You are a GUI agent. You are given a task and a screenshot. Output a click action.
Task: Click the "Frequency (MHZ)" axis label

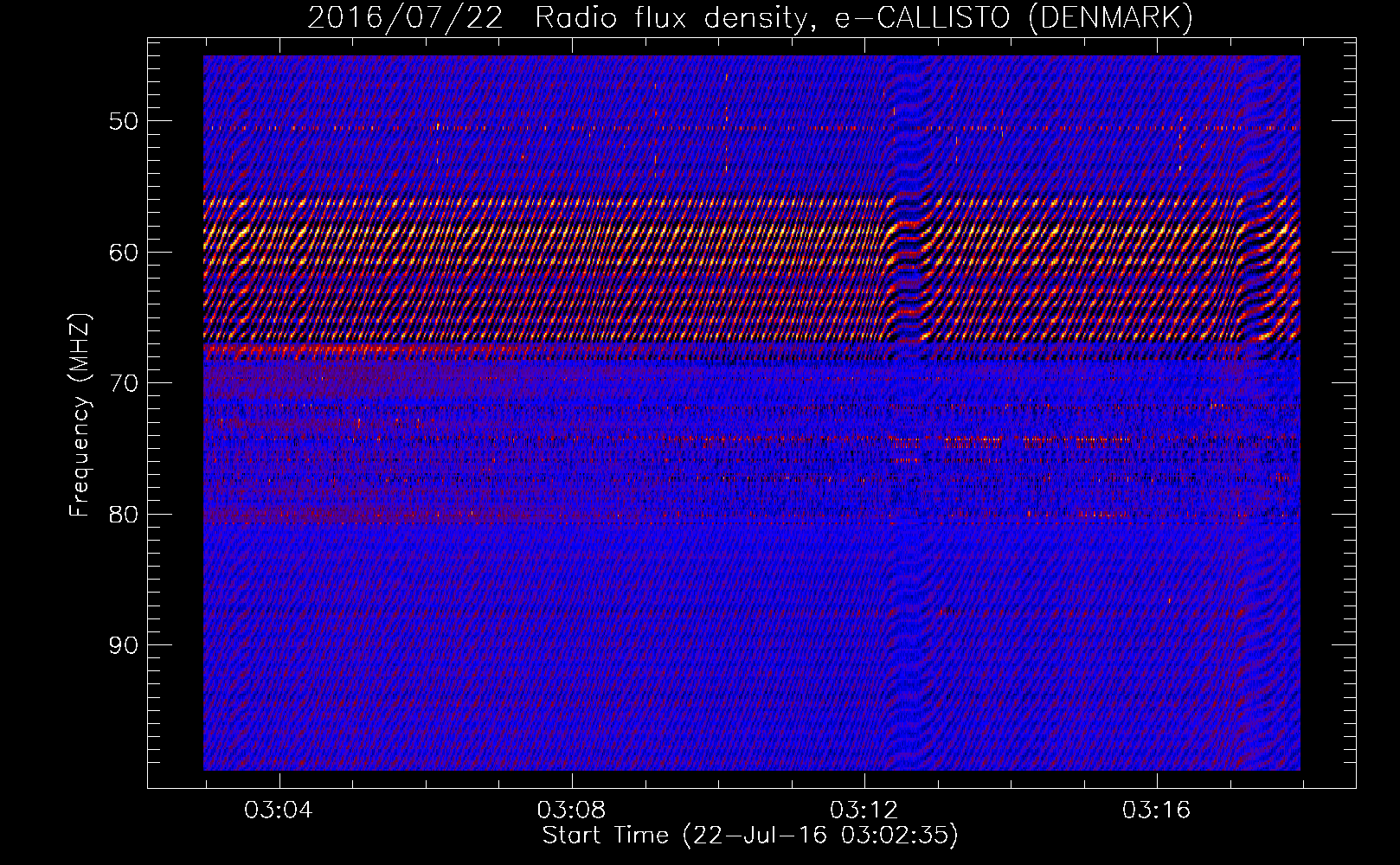tap(80, 415)
